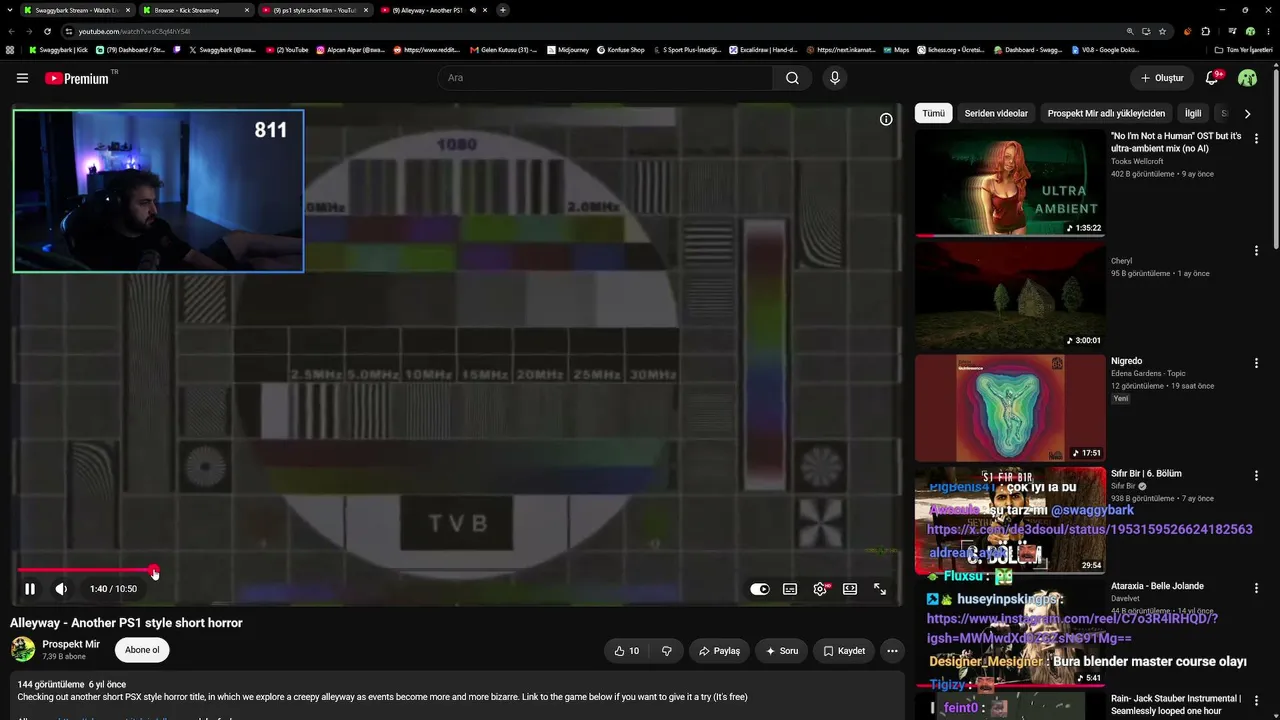The width and height of the screenshot is (1280, 720).
Task: Open the Maps bookmark
Action: [896, 49]
